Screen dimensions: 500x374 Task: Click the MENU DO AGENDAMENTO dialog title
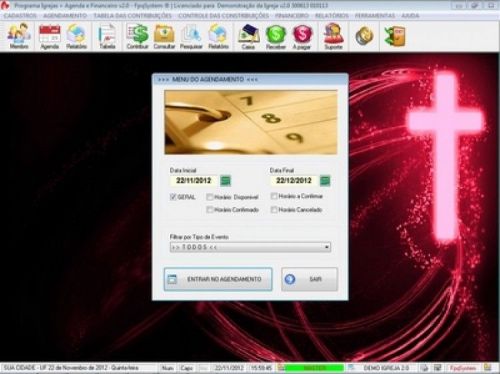(208, 79)
